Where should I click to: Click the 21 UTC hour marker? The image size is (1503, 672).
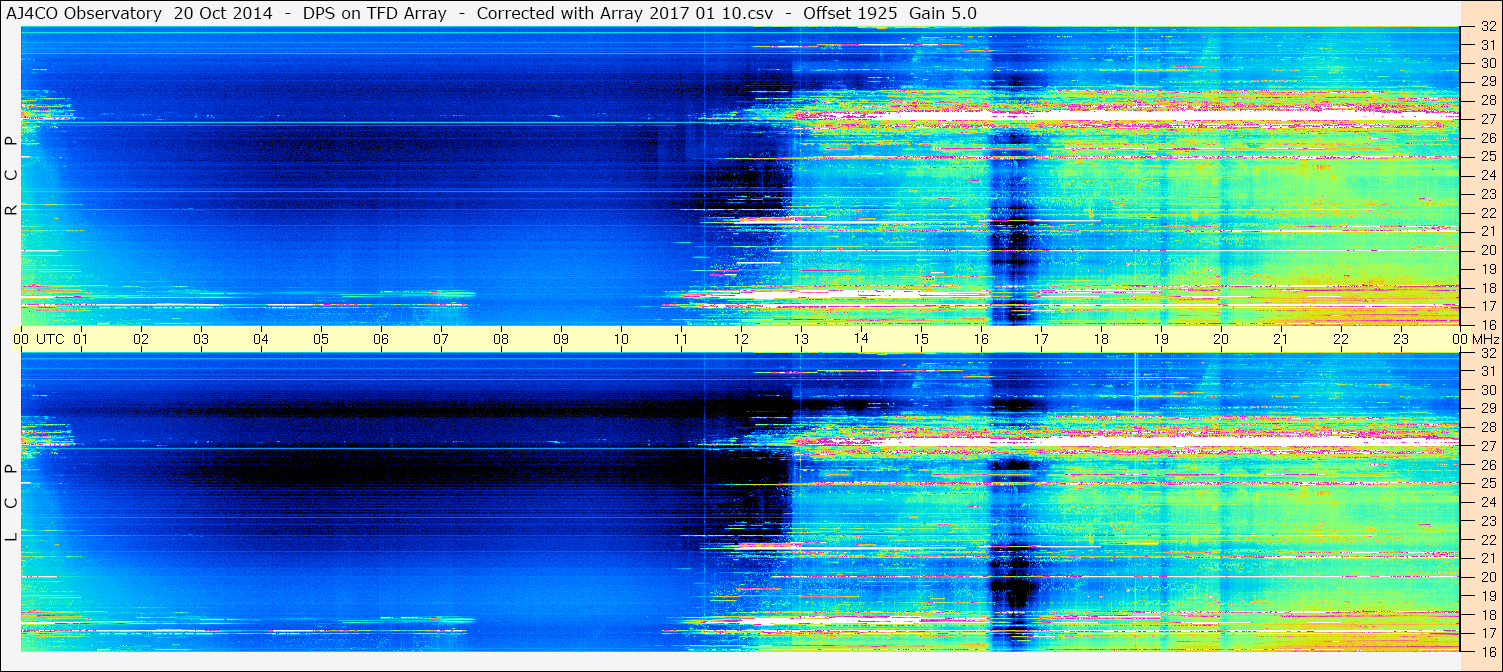pos(1281,339)
